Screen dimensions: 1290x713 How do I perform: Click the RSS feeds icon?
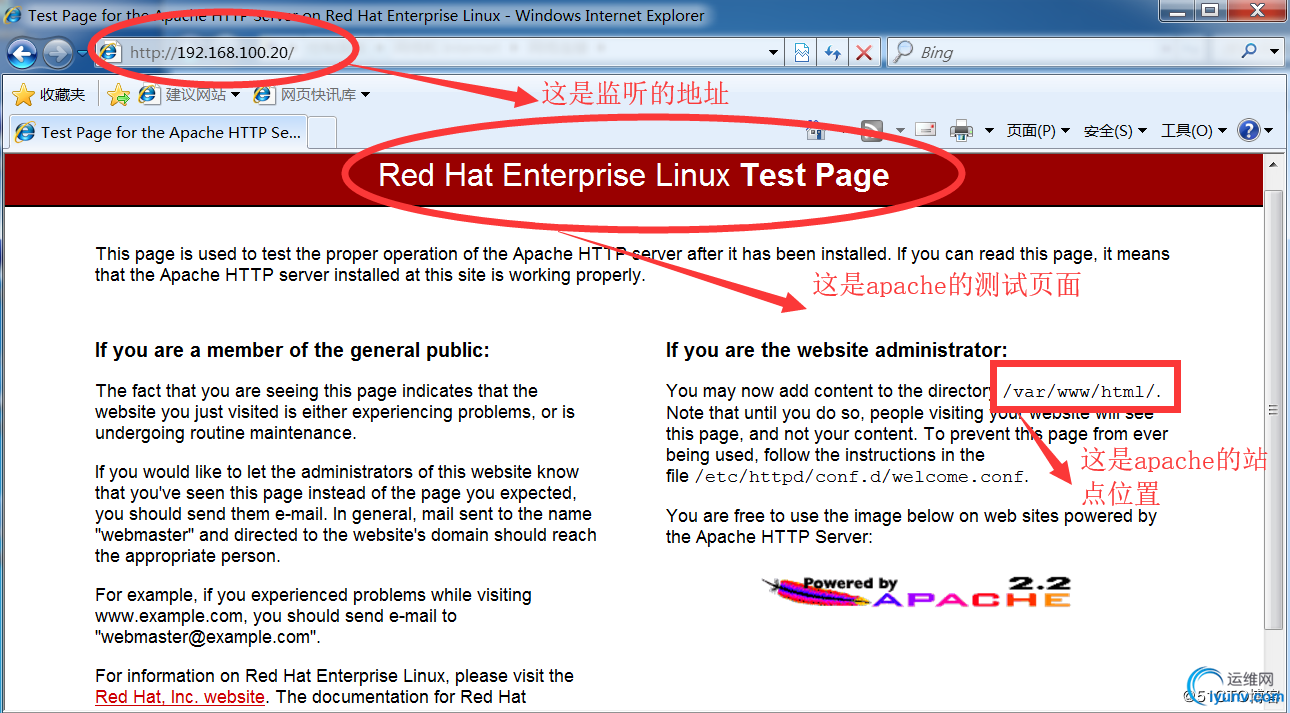[x=872, y=130]
